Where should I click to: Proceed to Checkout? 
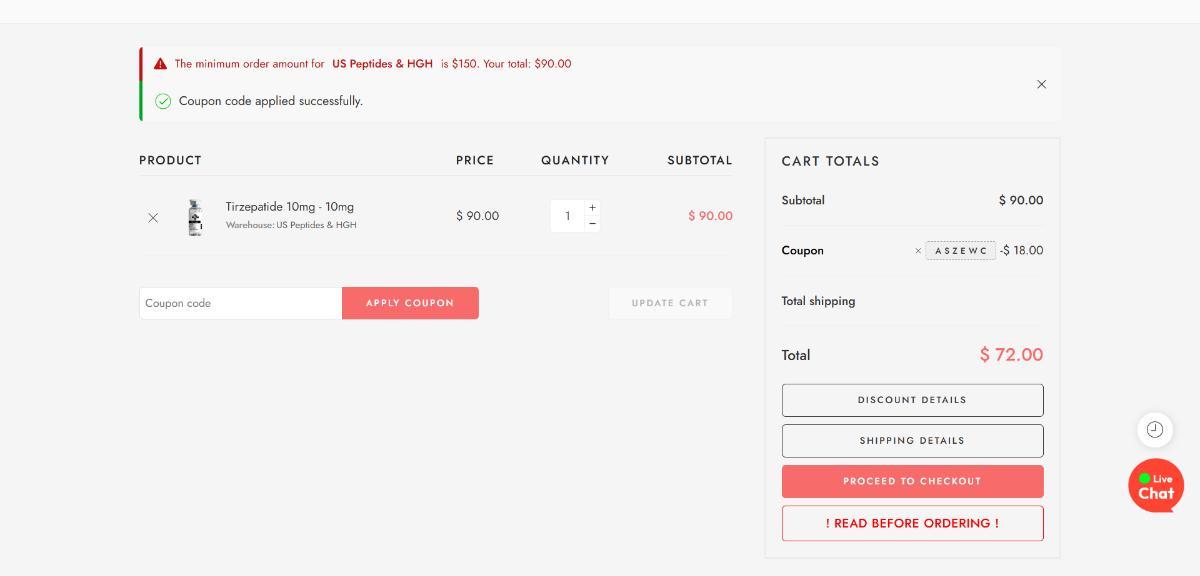point(912,481)
